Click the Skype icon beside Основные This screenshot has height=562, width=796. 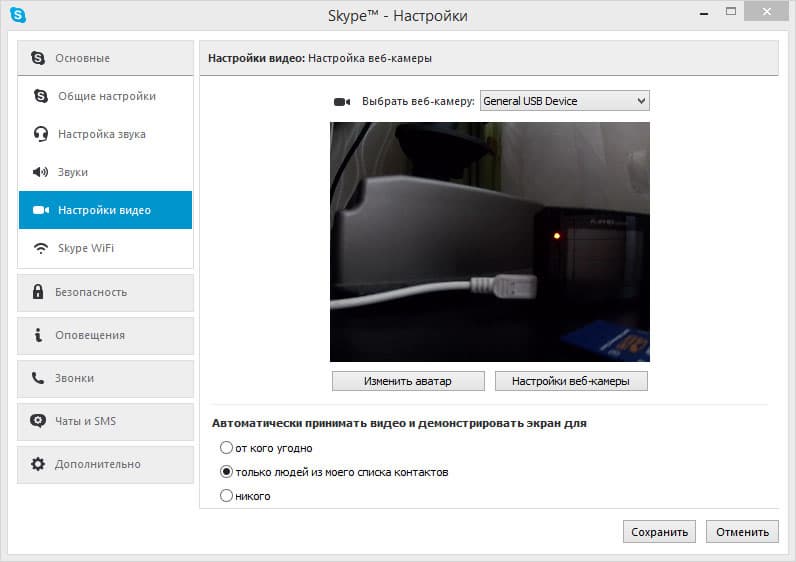(x=38, y=58)
